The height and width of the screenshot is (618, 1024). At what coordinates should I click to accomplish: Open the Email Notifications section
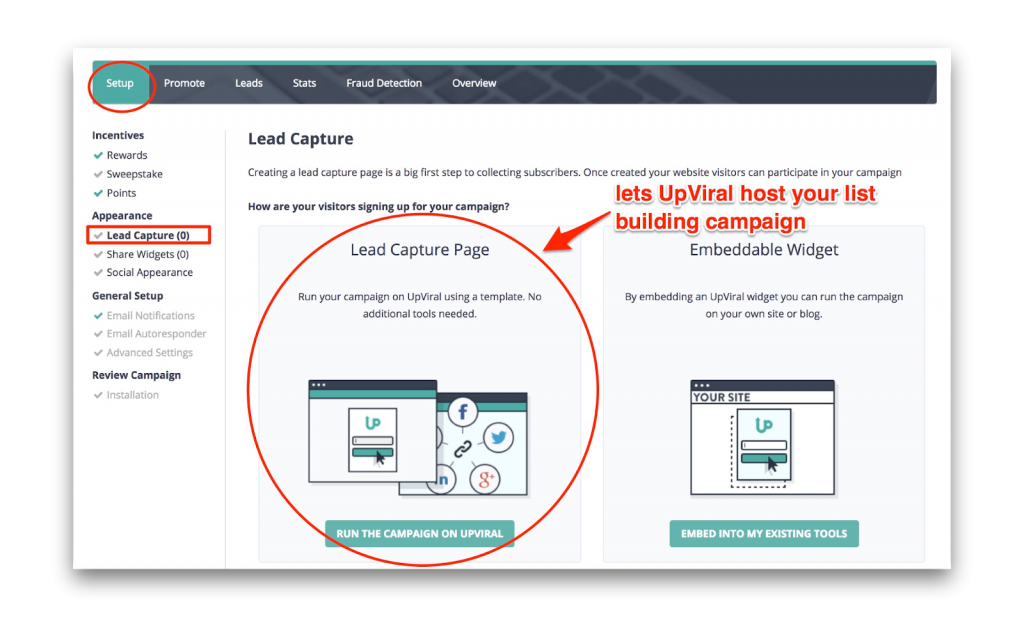151,316
